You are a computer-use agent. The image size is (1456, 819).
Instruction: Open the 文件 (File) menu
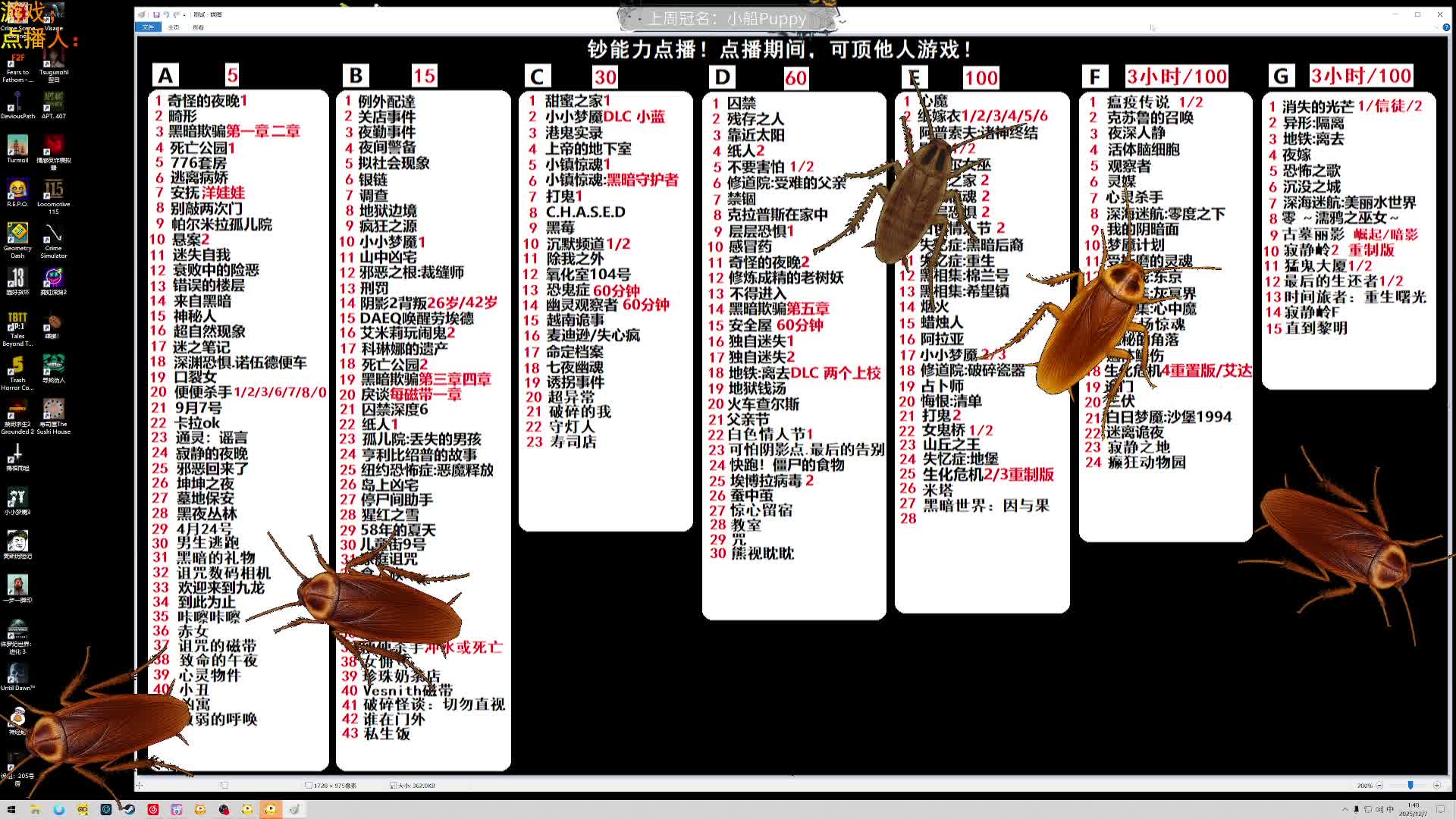pyautogui.click(x=148, y=27)
